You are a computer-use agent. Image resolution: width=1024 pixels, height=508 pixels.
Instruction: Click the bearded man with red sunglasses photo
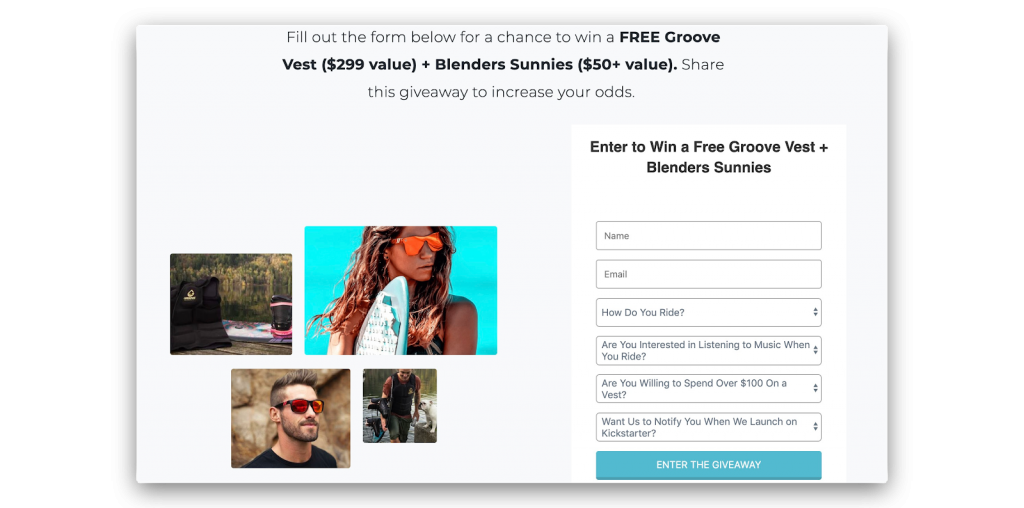click(291, 419)
